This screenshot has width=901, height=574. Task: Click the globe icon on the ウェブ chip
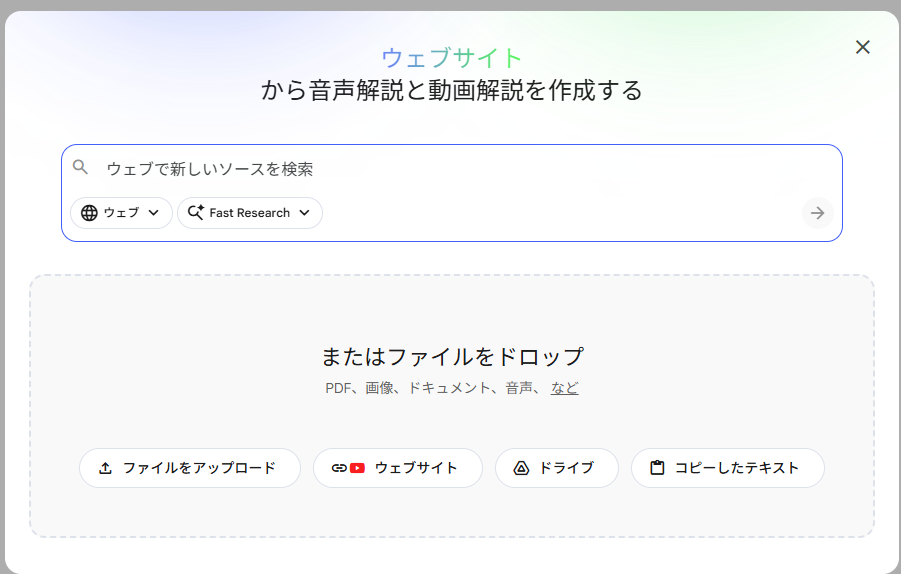[x=89, y=213]
